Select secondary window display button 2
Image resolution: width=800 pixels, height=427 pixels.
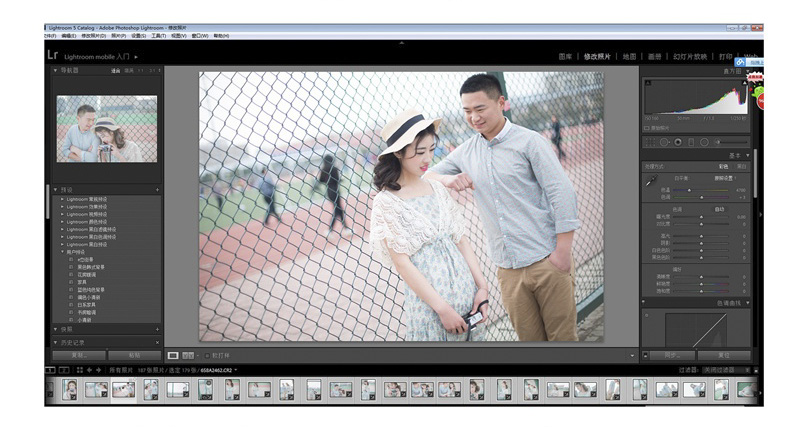pos(64,370)
